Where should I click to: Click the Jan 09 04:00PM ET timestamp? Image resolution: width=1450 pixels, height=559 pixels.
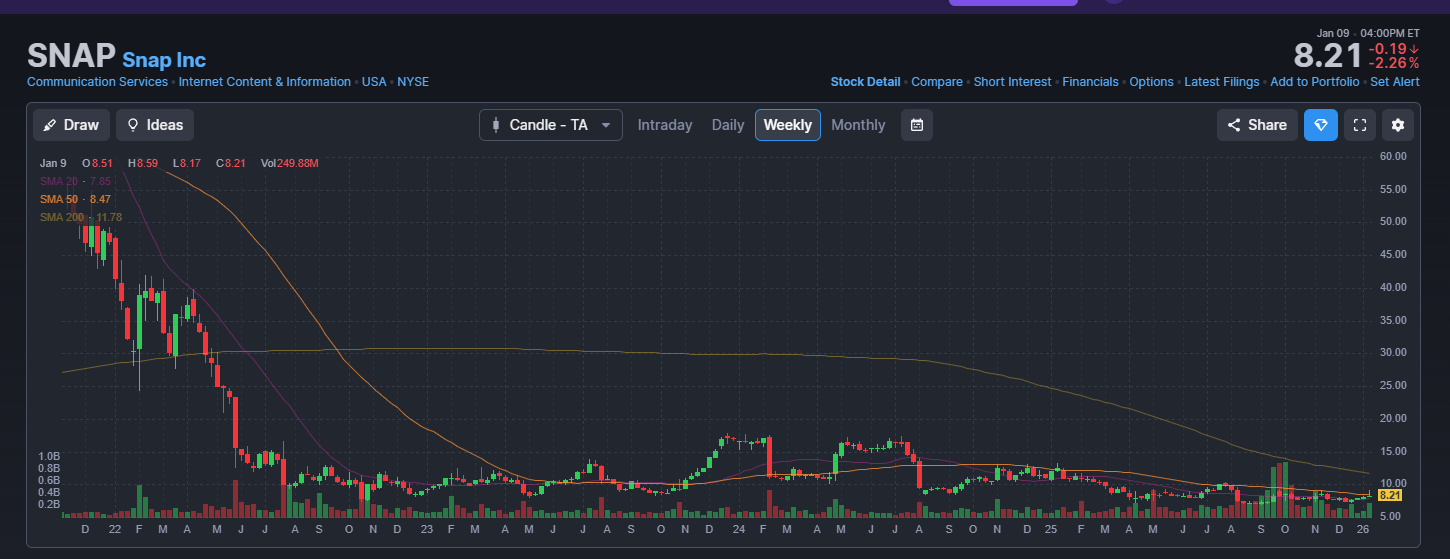click(1368, 33)
